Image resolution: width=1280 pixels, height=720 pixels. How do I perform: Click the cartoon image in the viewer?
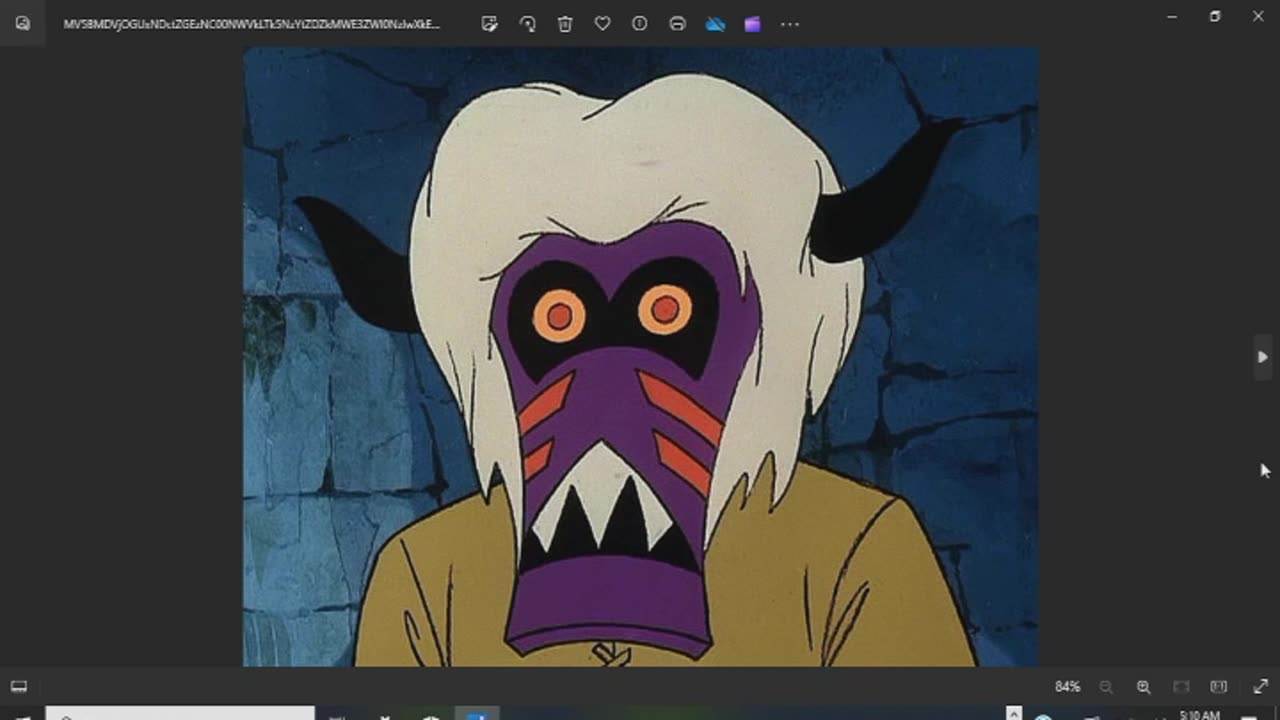640,356
